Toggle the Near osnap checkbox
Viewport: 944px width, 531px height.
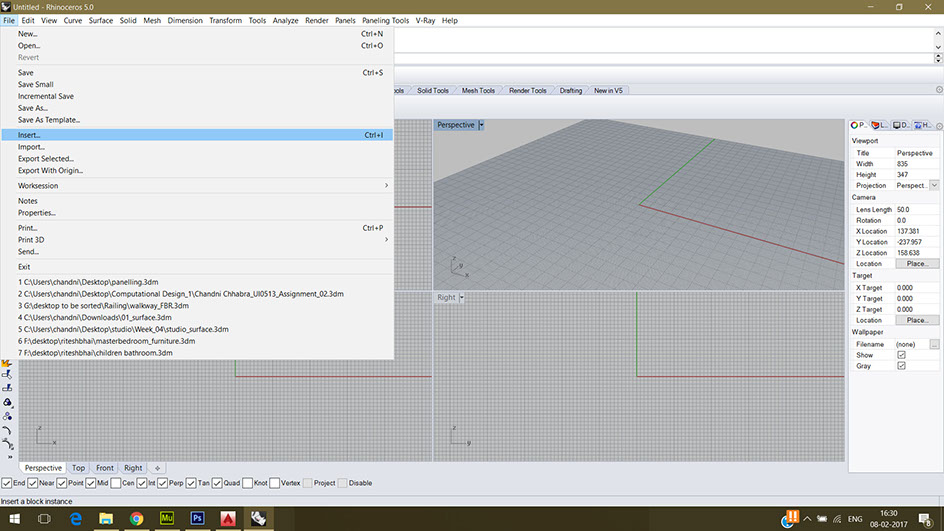[33, 483]
